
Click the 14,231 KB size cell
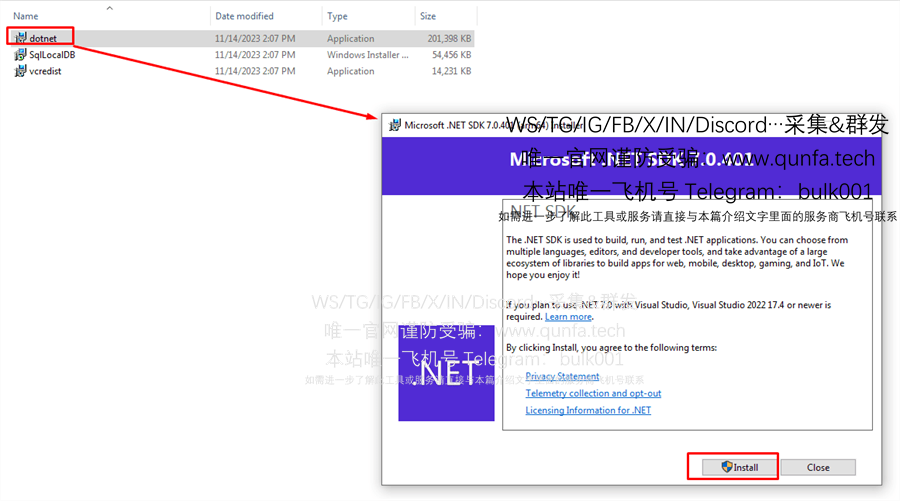452,71
